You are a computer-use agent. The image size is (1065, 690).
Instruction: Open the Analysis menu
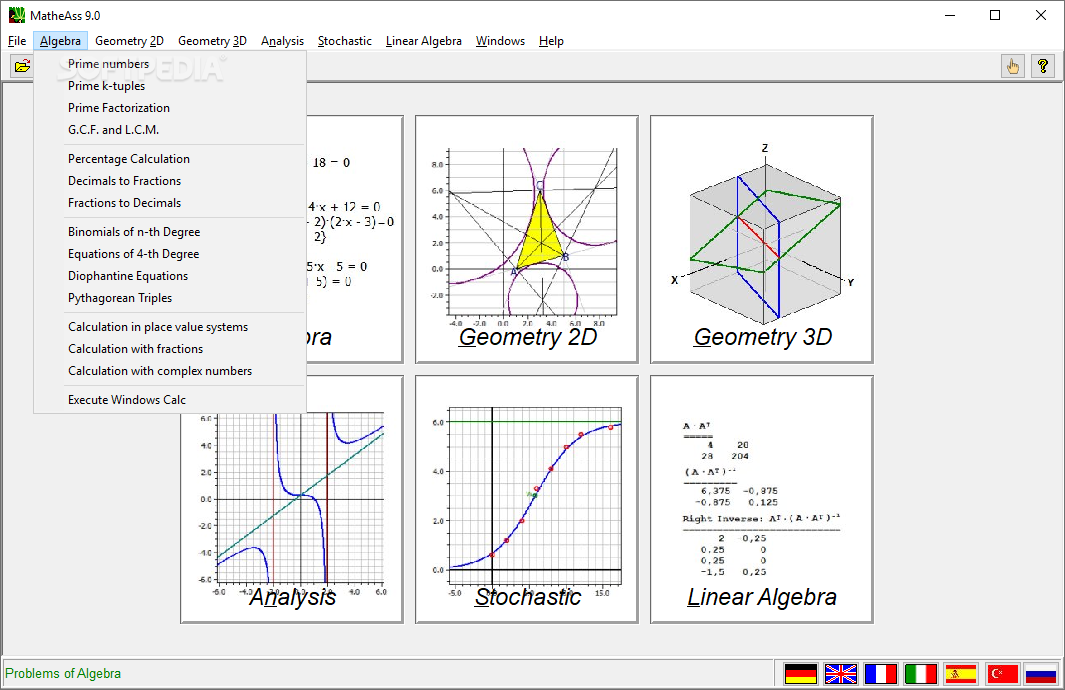coord(283,41)
